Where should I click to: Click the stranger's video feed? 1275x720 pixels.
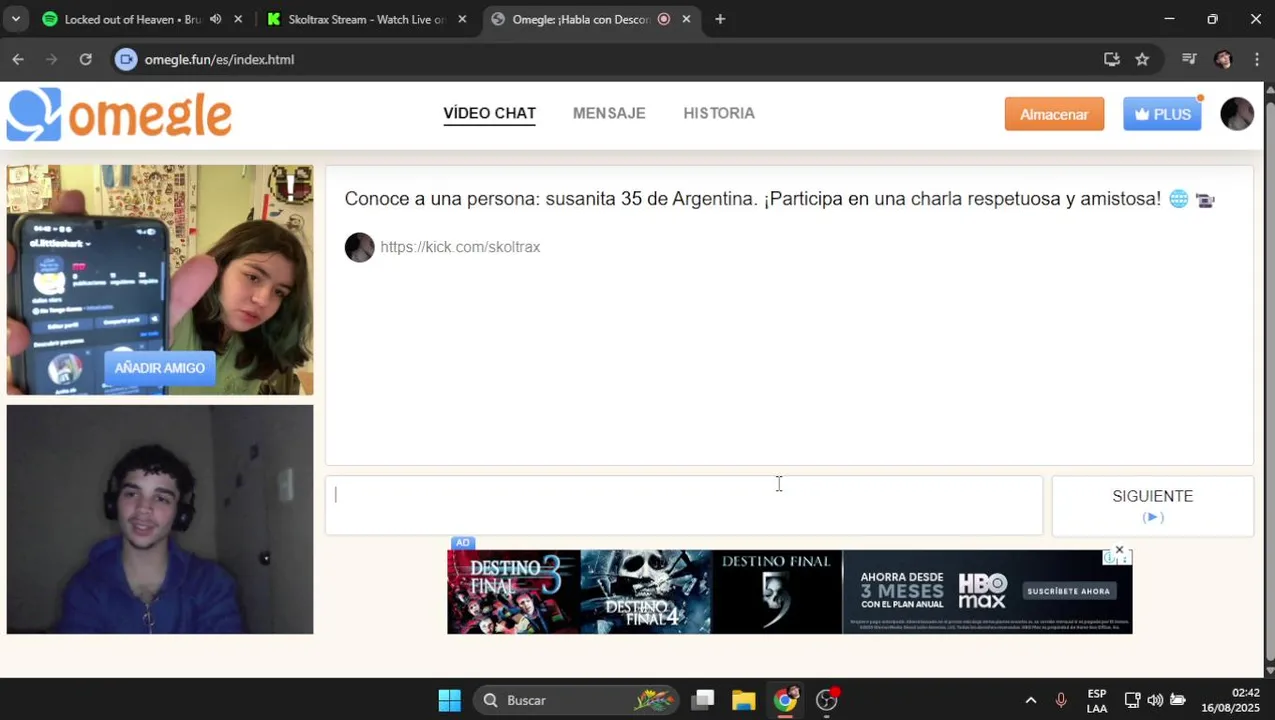pos(160,280)
